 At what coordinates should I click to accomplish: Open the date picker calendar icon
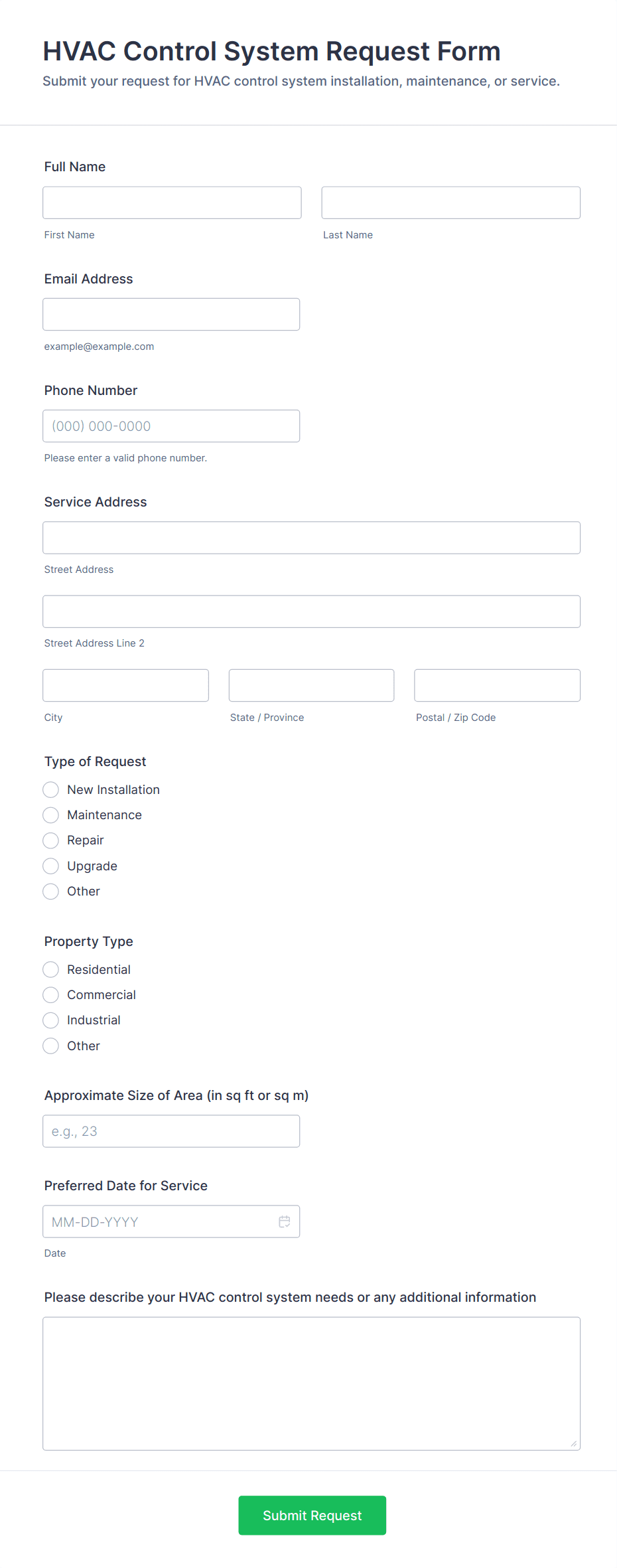pos(284,1221)
